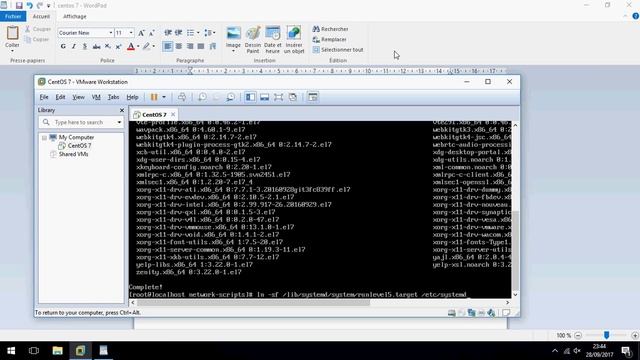Center the paragraph text
This screenshot has height=360, width=640.
tap(179, 47)
